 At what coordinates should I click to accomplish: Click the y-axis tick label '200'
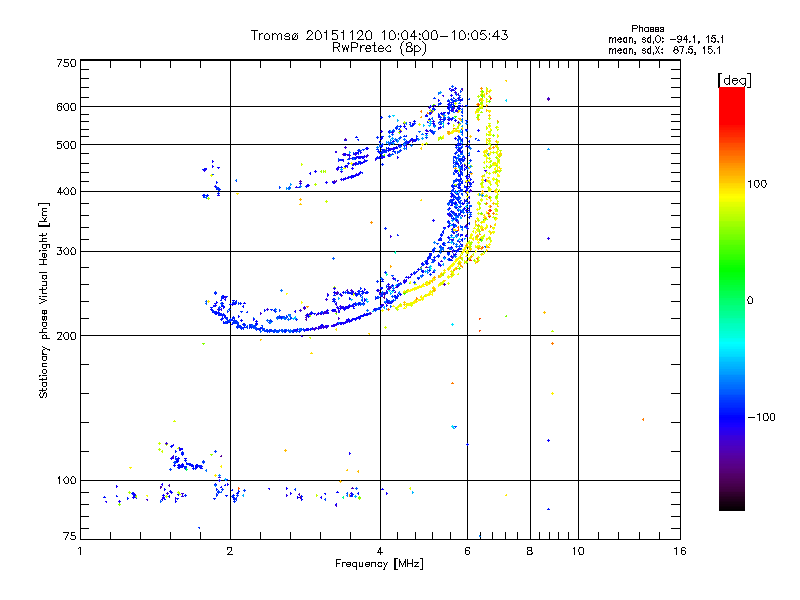pyautogui.click(x=66, y=336)
